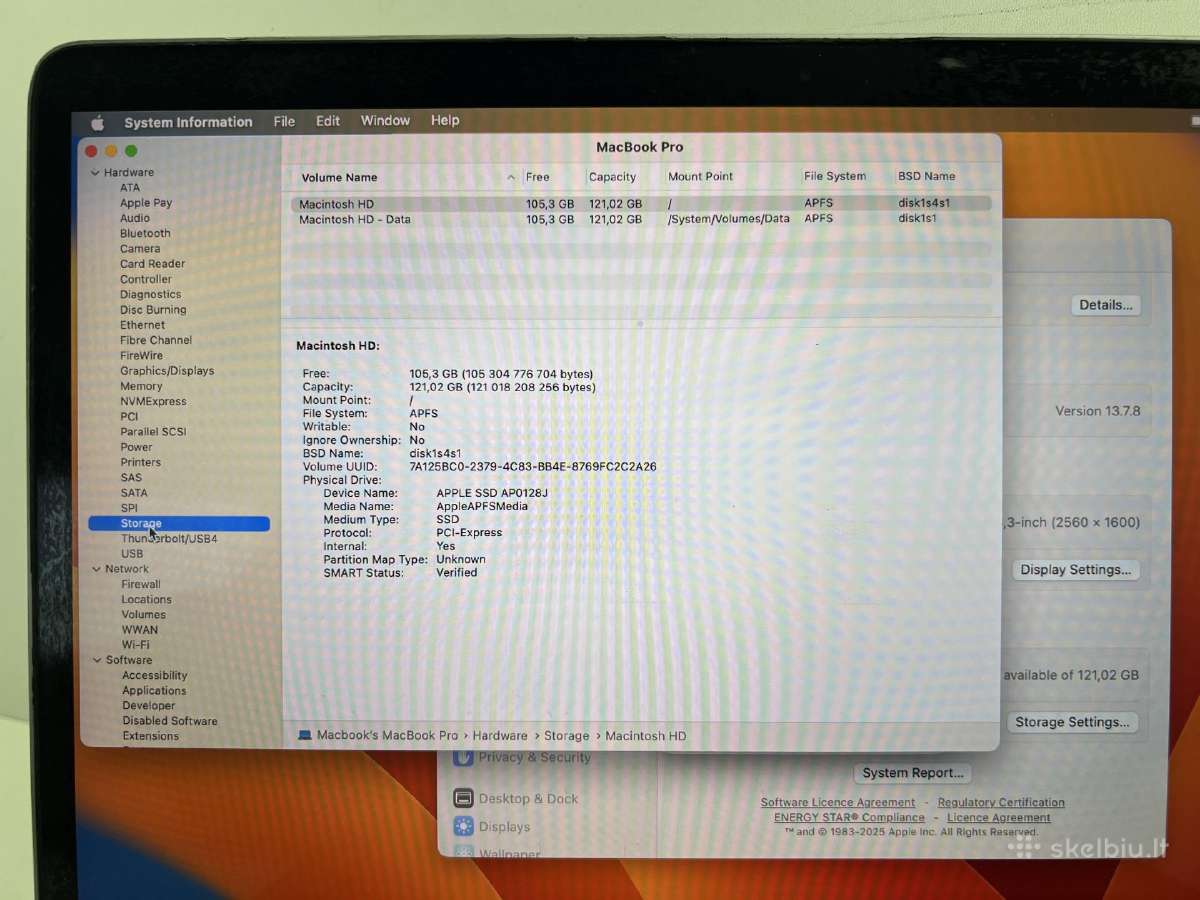Collapse the Hardware section in sidebar
The height and width of the screenshot is (900, 1200).
click(x=95, y=172)
